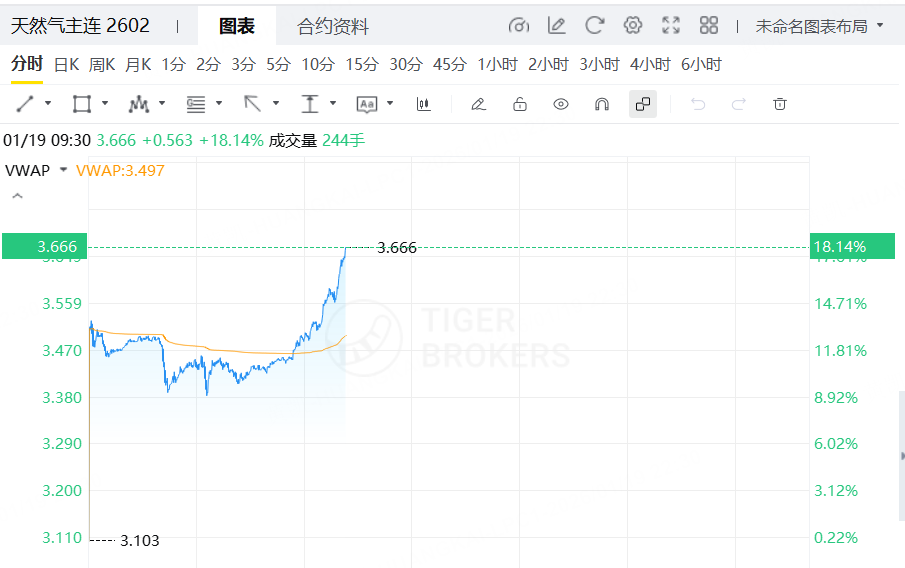Image resolution: width=905 pixels, height=568 pixels.
Task: Expand the measure tool dropdown arrow
Action: coord(333,103)
